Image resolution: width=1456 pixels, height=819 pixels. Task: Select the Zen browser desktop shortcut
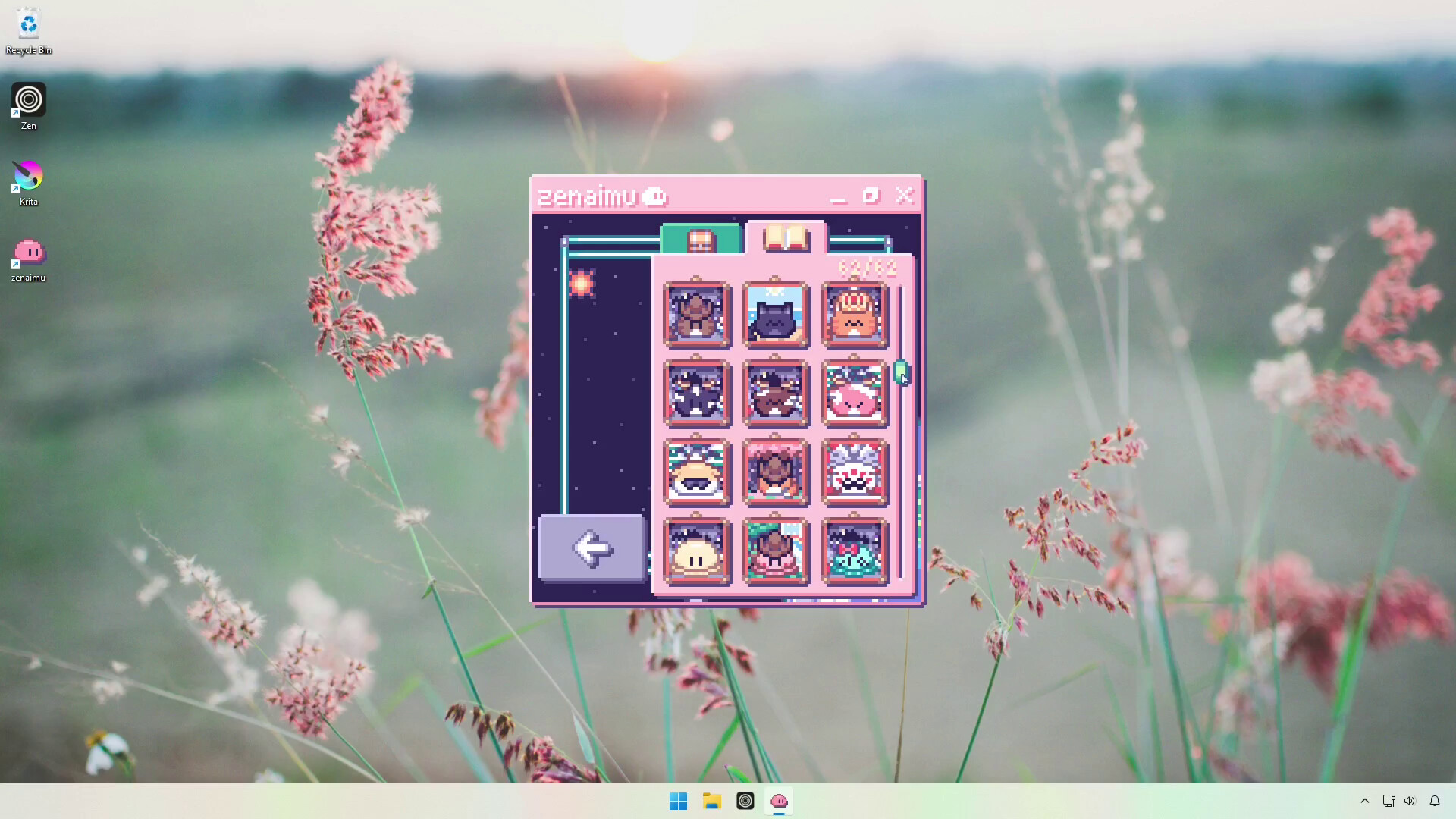(29, 107)
